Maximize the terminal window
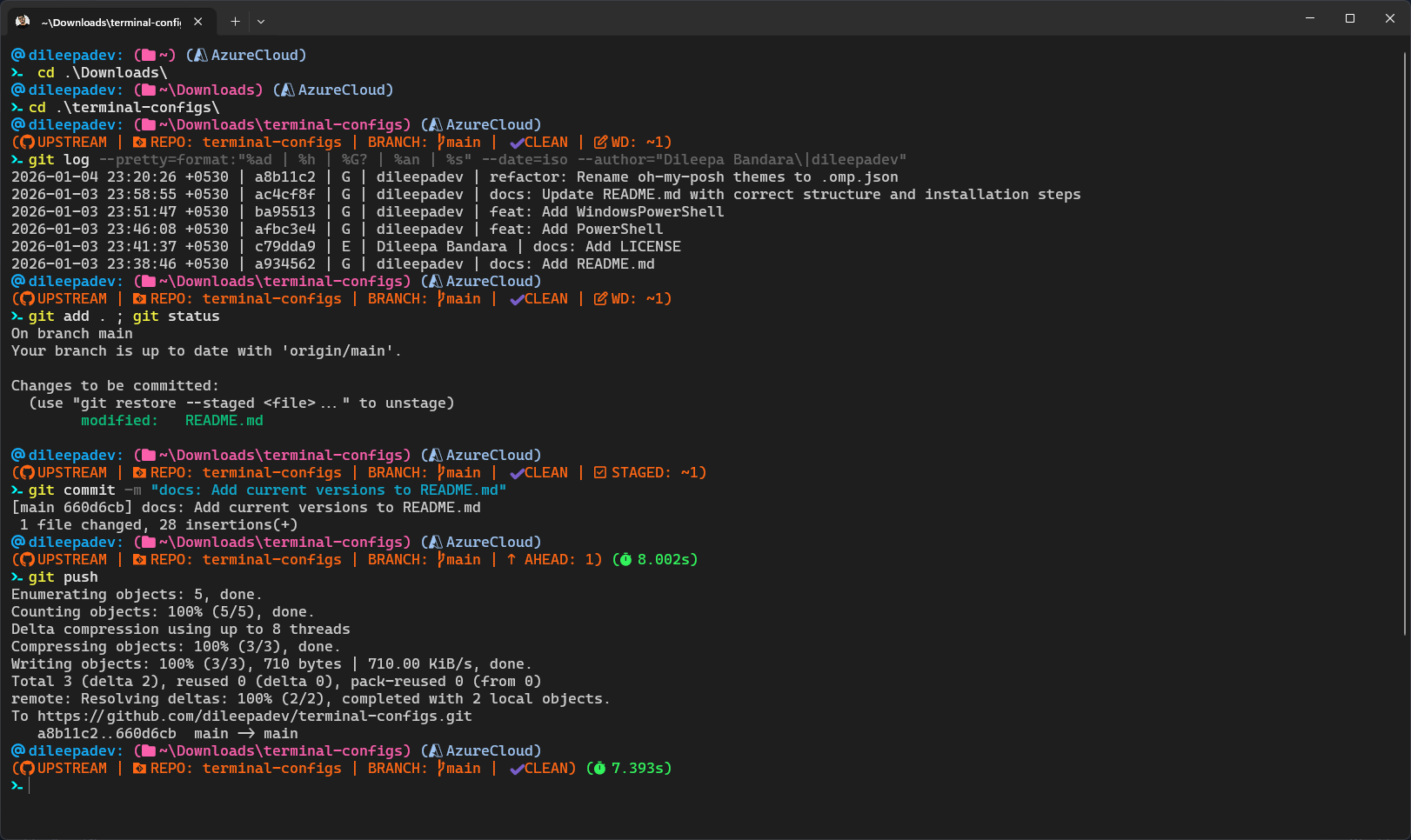The width and height of the screenshot is (1411, 840). 1350,18
